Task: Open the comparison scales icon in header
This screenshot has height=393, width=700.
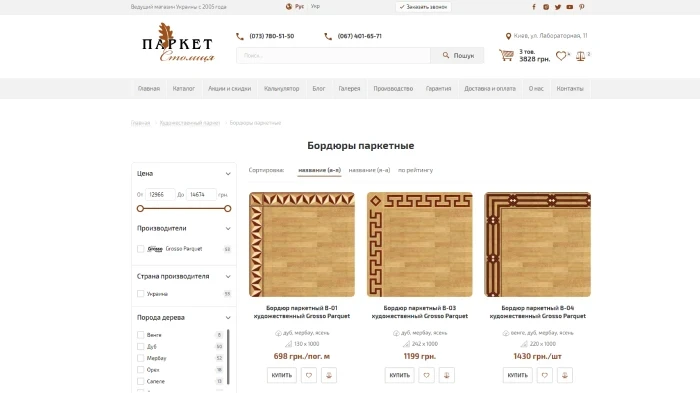Action: pyautogui.click(x=580, y=56)
